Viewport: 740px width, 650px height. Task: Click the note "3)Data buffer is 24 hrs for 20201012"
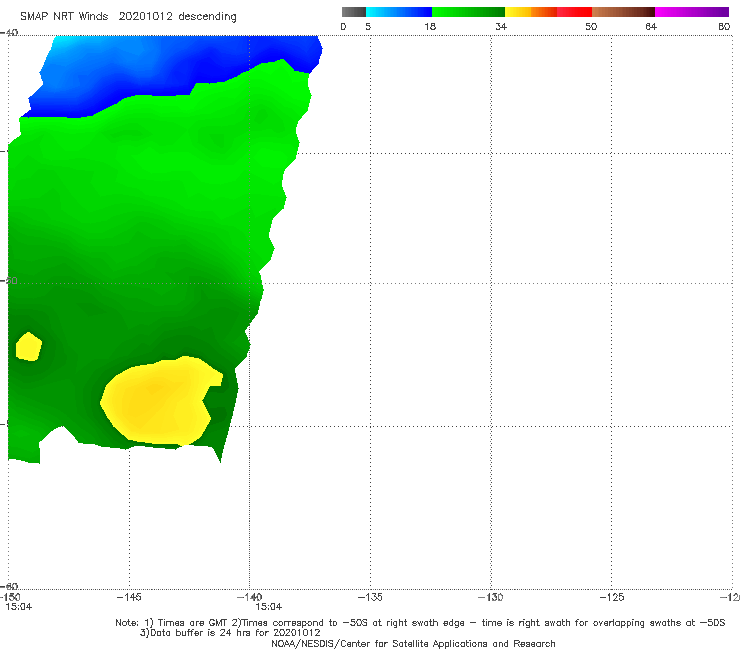click(230, 633)
